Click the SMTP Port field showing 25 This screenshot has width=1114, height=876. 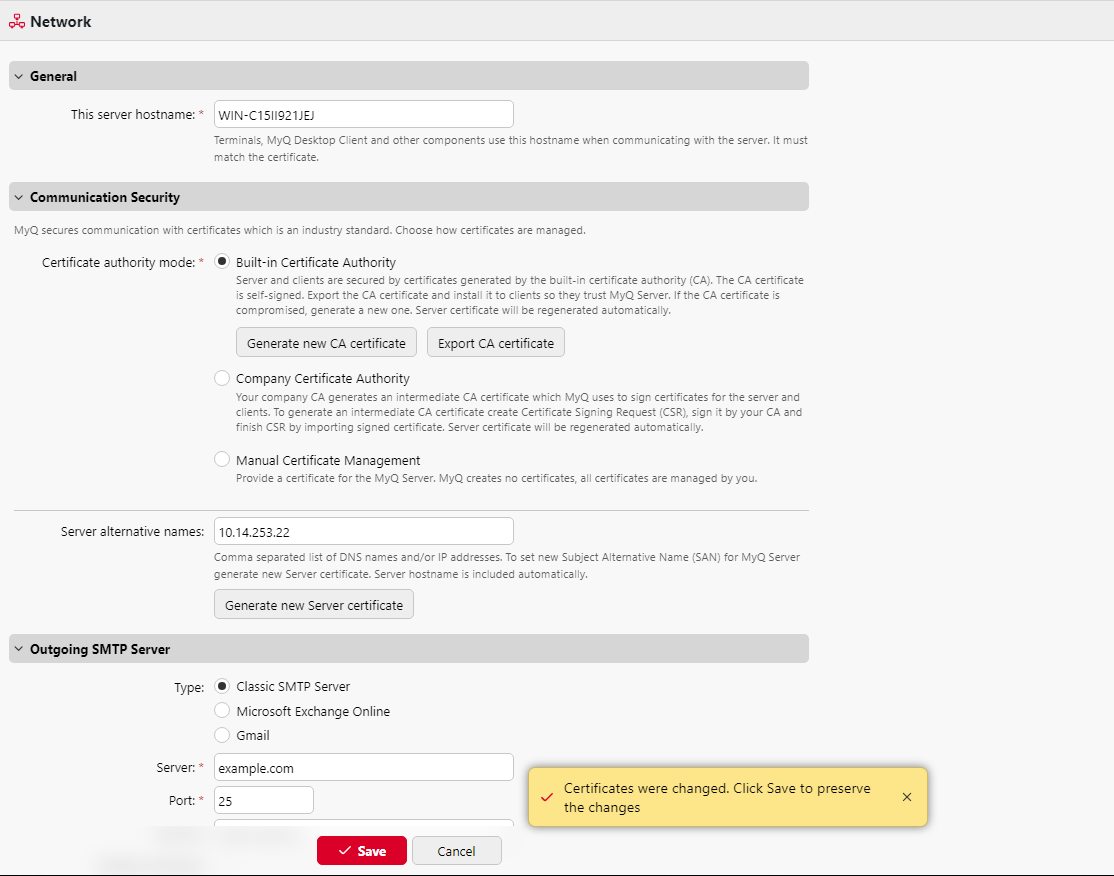(x=263, y=800)
